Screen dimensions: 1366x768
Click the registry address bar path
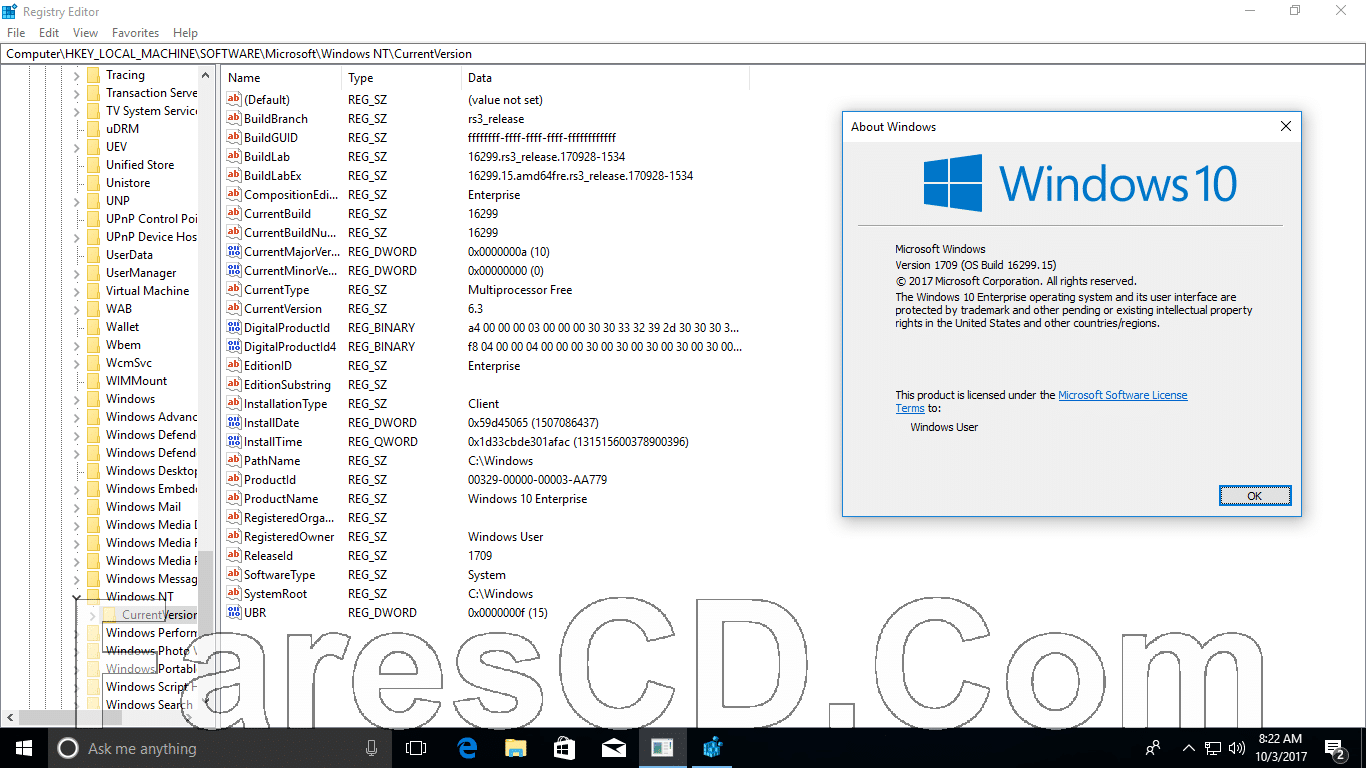pos(682,54)
